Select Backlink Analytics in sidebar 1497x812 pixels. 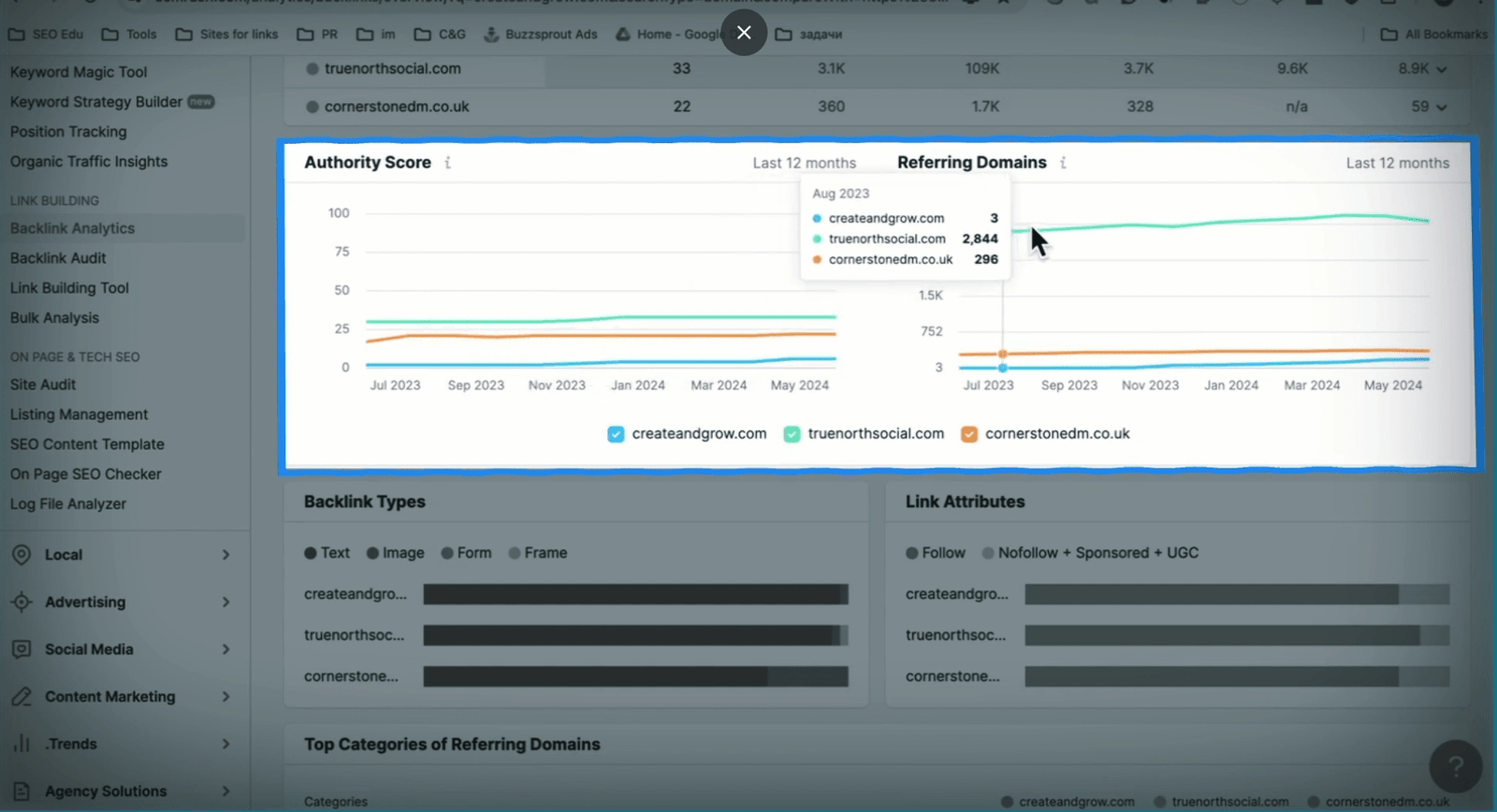pyautogui.click(x=73, y=228)
